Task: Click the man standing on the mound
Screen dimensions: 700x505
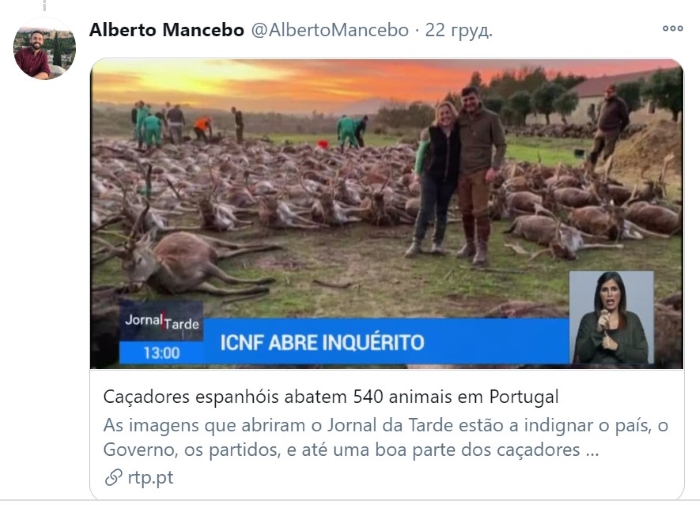Action: tap(608, 126)
